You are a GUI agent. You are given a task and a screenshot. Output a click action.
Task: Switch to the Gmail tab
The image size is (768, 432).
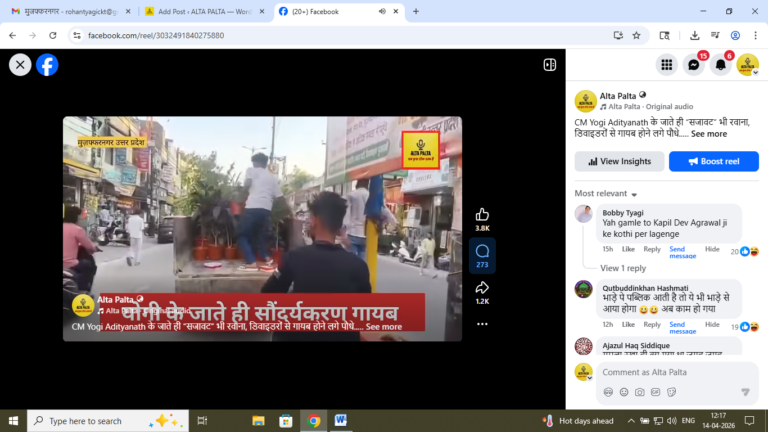tap(72, 11)
